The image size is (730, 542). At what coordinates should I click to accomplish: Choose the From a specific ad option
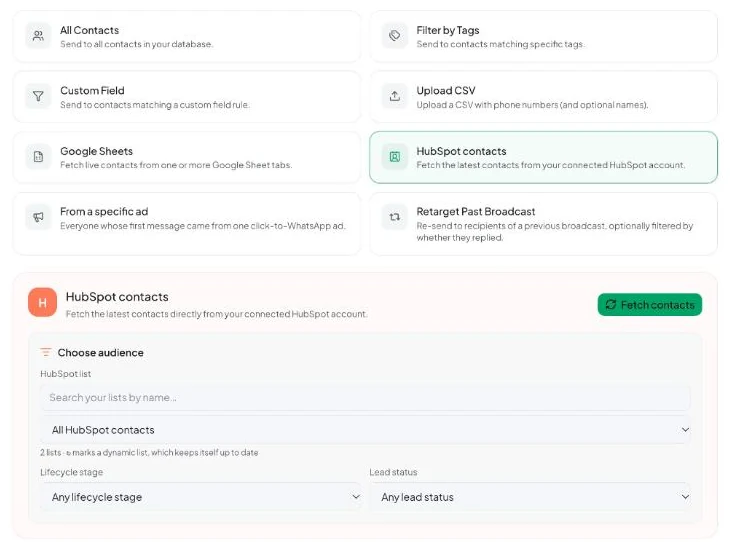[x=187, y=224]
